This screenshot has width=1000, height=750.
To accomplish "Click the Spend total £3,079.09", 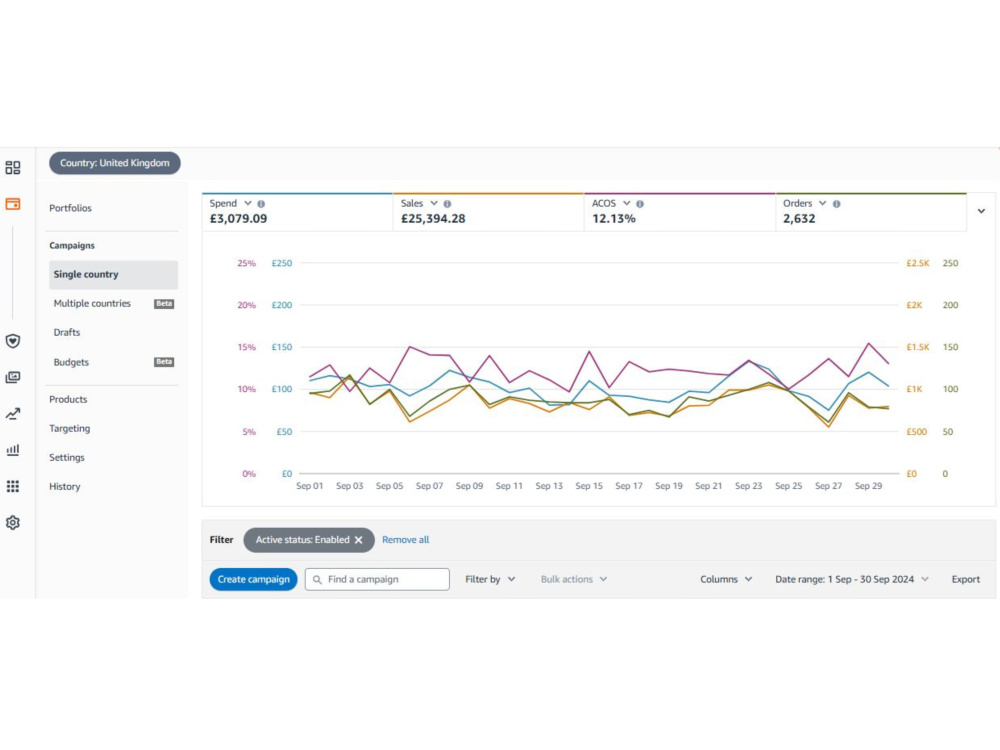I will (238, 219).
